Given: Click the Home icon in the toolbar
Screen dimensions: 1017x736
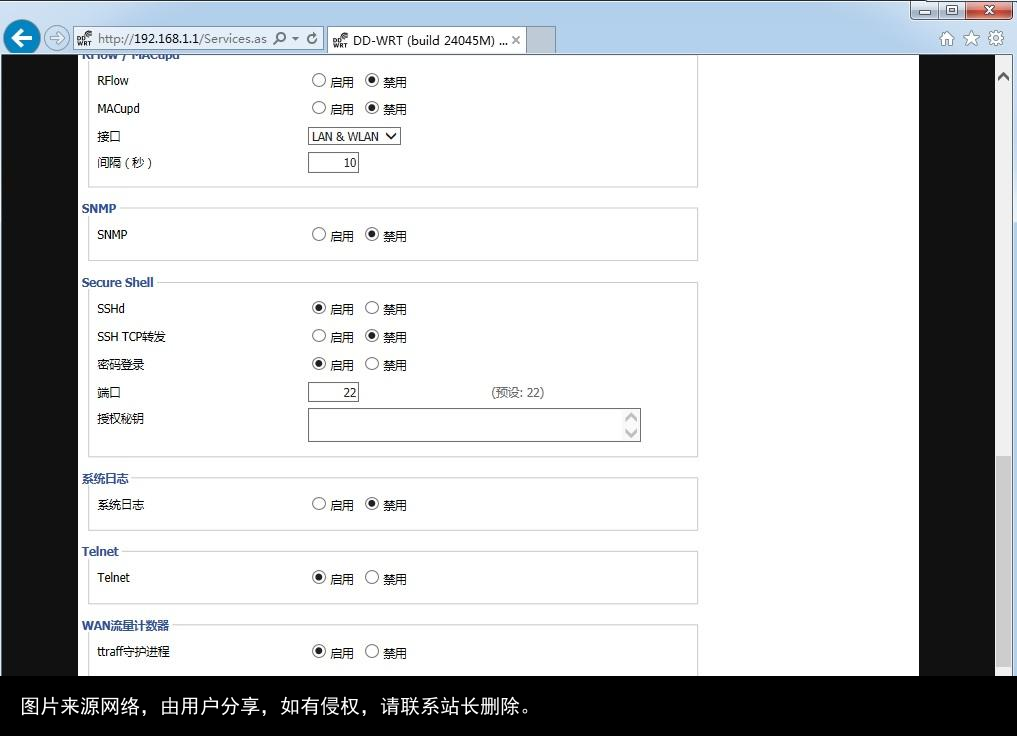Looking at the screenshot, I should (x=946, y=37).
